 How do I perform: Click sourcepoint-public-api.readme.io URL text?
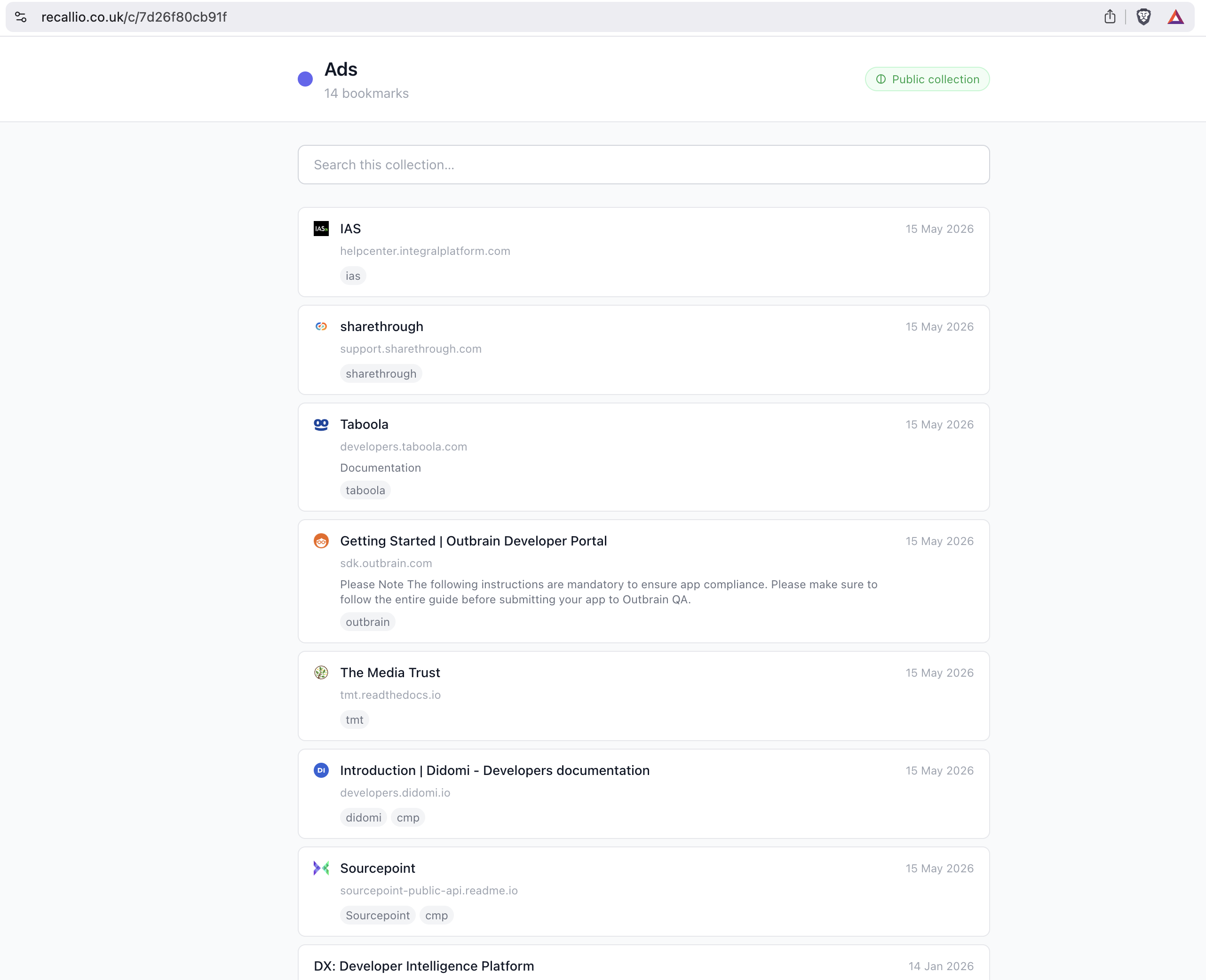click(x=428, y=890)
